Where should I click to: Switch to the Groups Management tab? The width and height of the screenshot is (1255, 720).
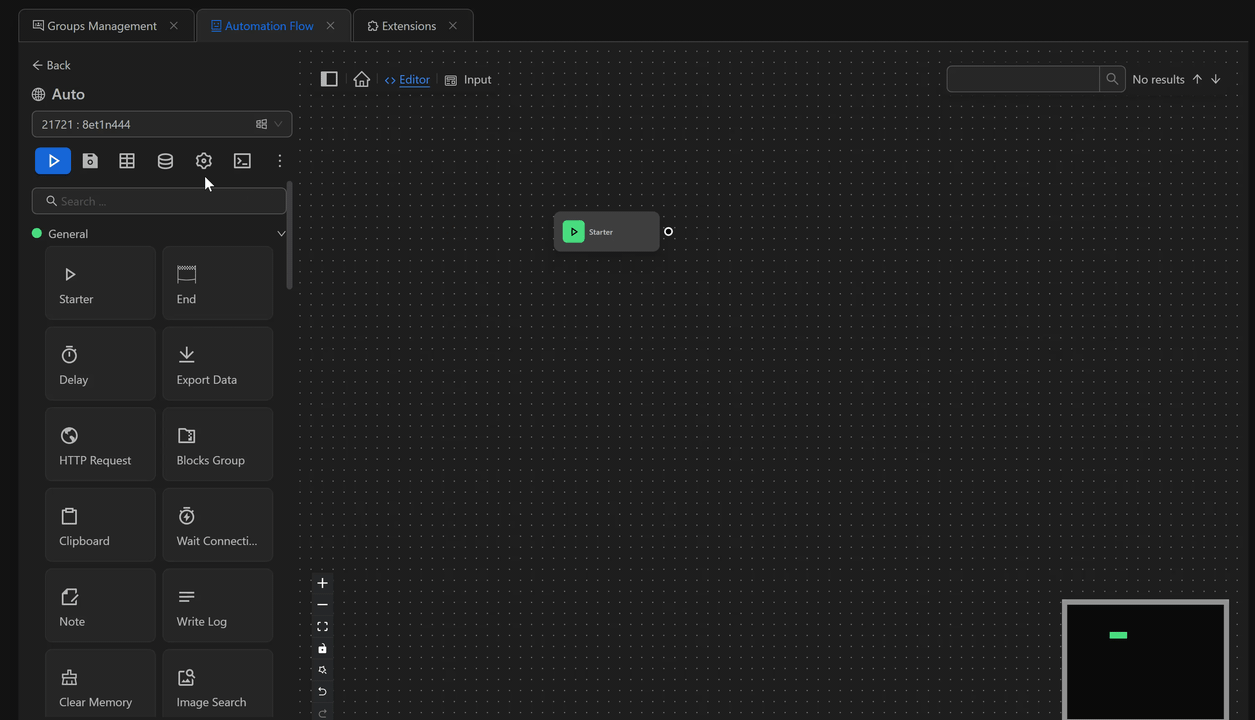[100, 25]
